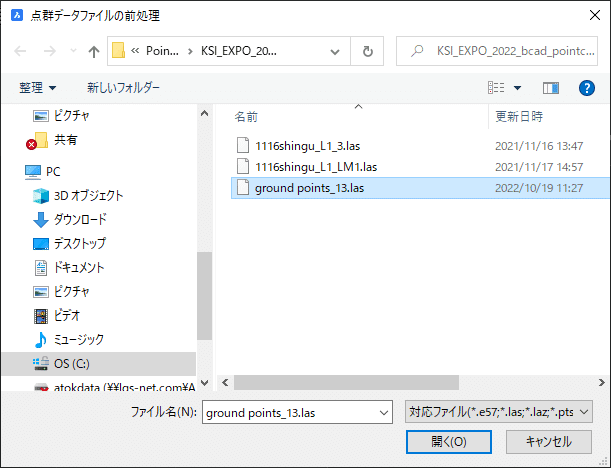Open ダウンロード folder
Viewport: 611px width, 468px height.
(x=70, y=219)
